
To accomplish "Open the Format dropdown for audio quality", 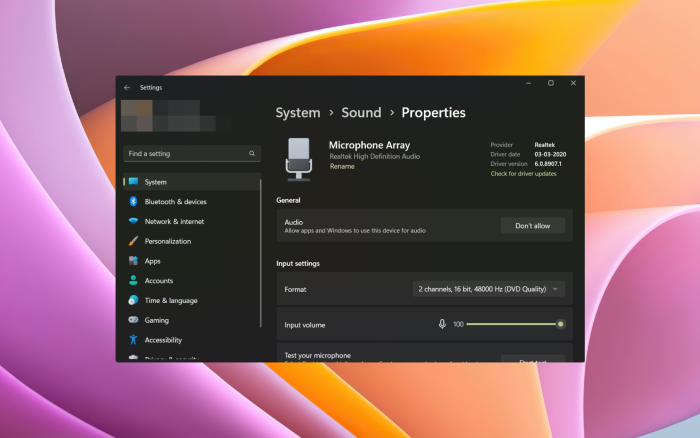I will point(489,289).
